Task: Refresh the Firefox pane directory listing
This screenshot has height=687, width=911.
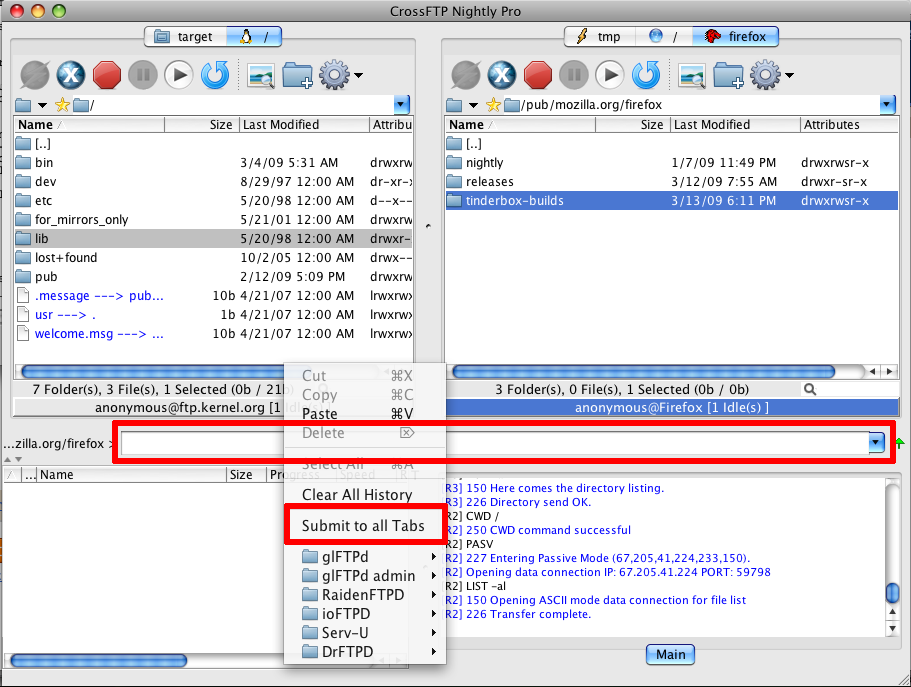Action: tap(646, 76)
